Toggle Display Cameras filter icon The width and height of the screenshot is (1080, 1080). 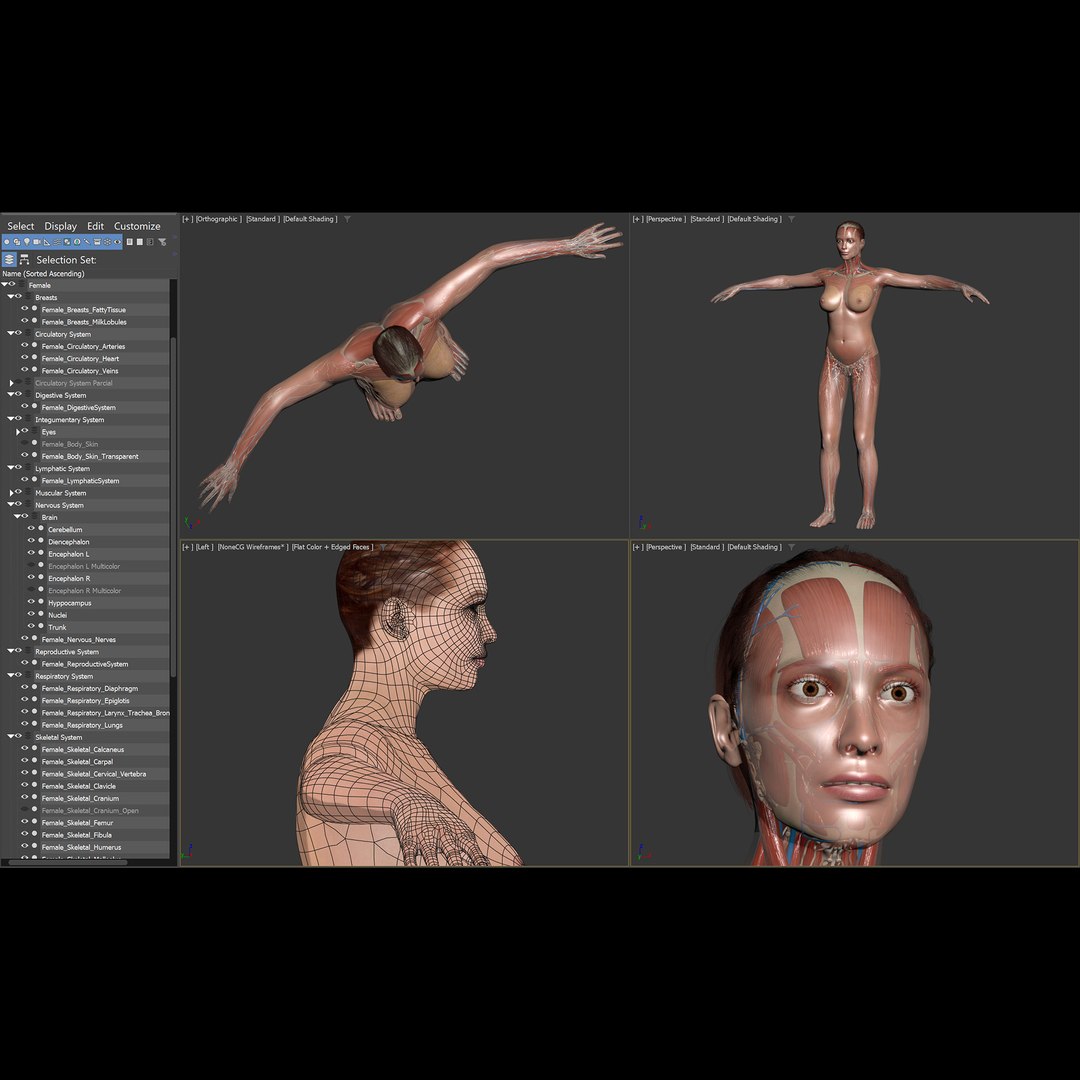click(37, 242)
